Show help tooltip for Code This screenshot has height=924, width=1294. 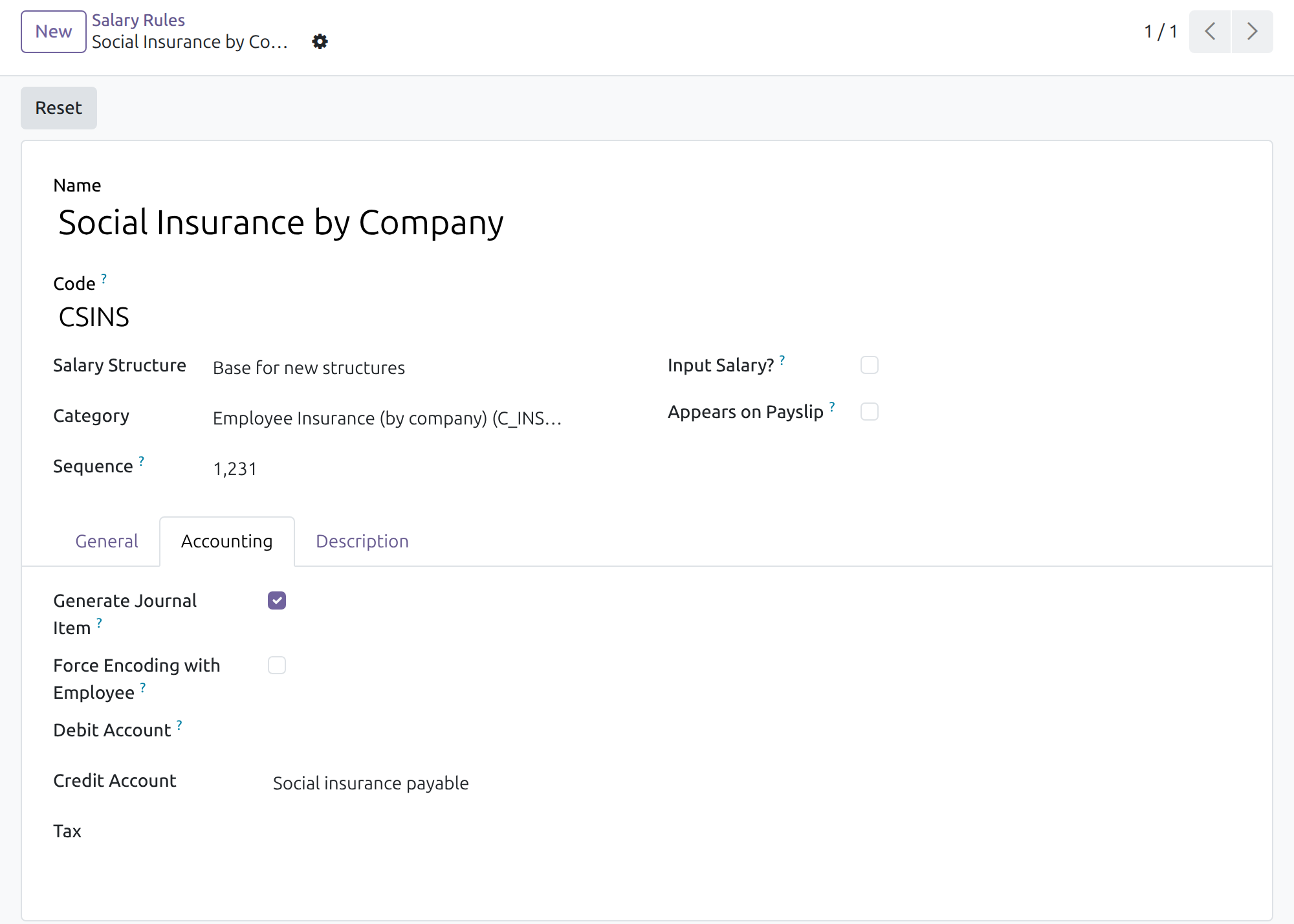pos(104,278)
